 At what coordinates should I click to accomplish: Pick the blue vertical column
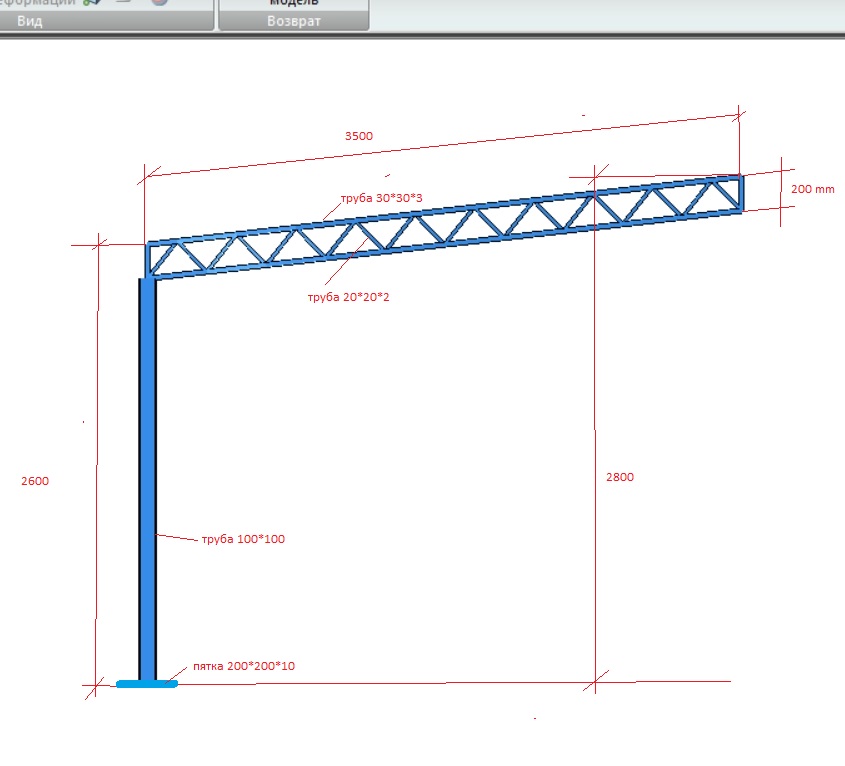(148, 480)
